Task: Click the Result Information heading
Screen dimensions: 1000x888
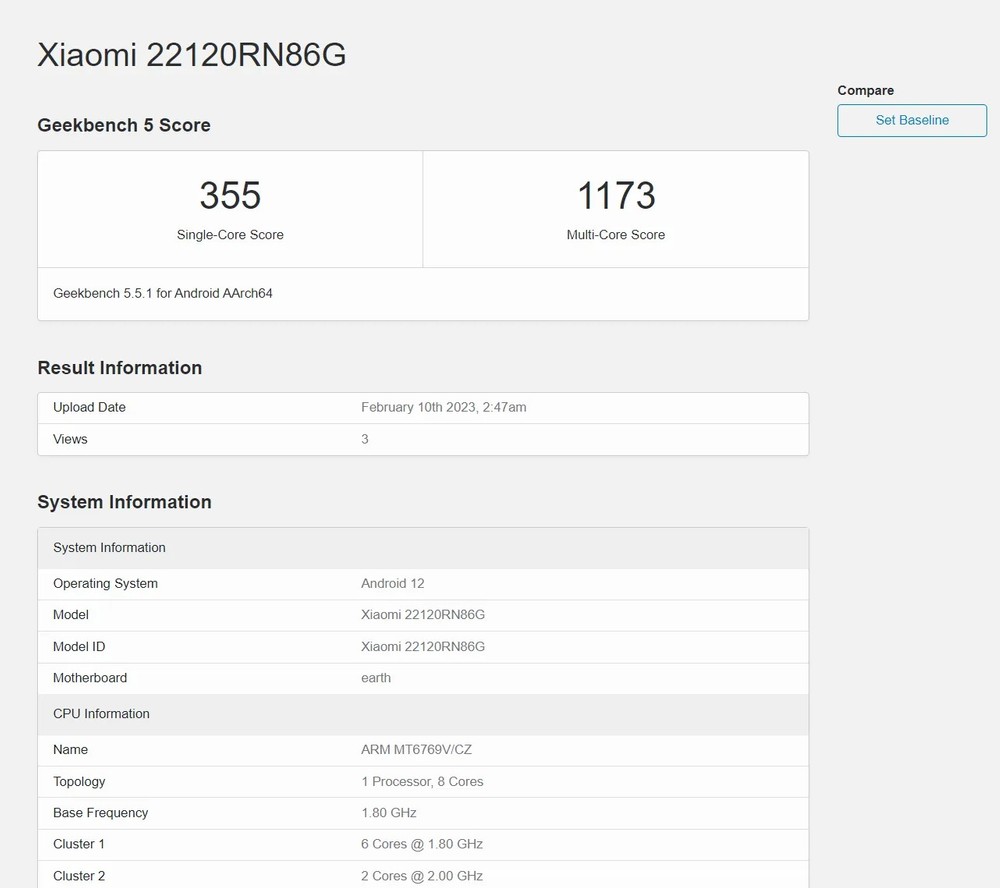Action: point(120,368)
